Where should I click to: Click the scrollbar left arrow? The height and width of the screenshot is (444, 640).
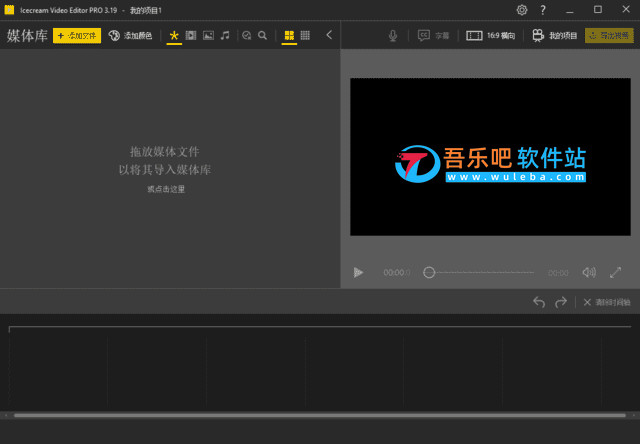[6, 415]
